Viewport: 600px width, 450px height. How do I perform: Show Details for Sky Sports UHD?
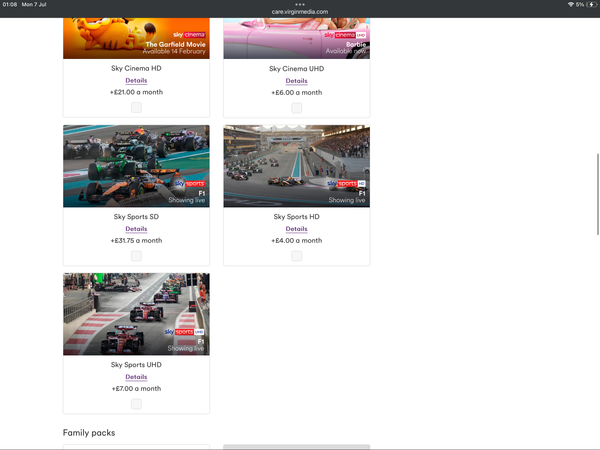point(136,377)
